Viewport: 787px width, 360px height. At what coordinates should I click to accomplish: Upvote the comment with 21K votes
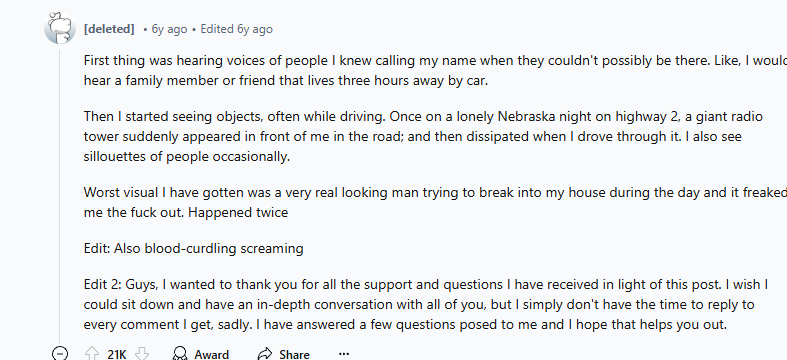[x=91, y=354]
